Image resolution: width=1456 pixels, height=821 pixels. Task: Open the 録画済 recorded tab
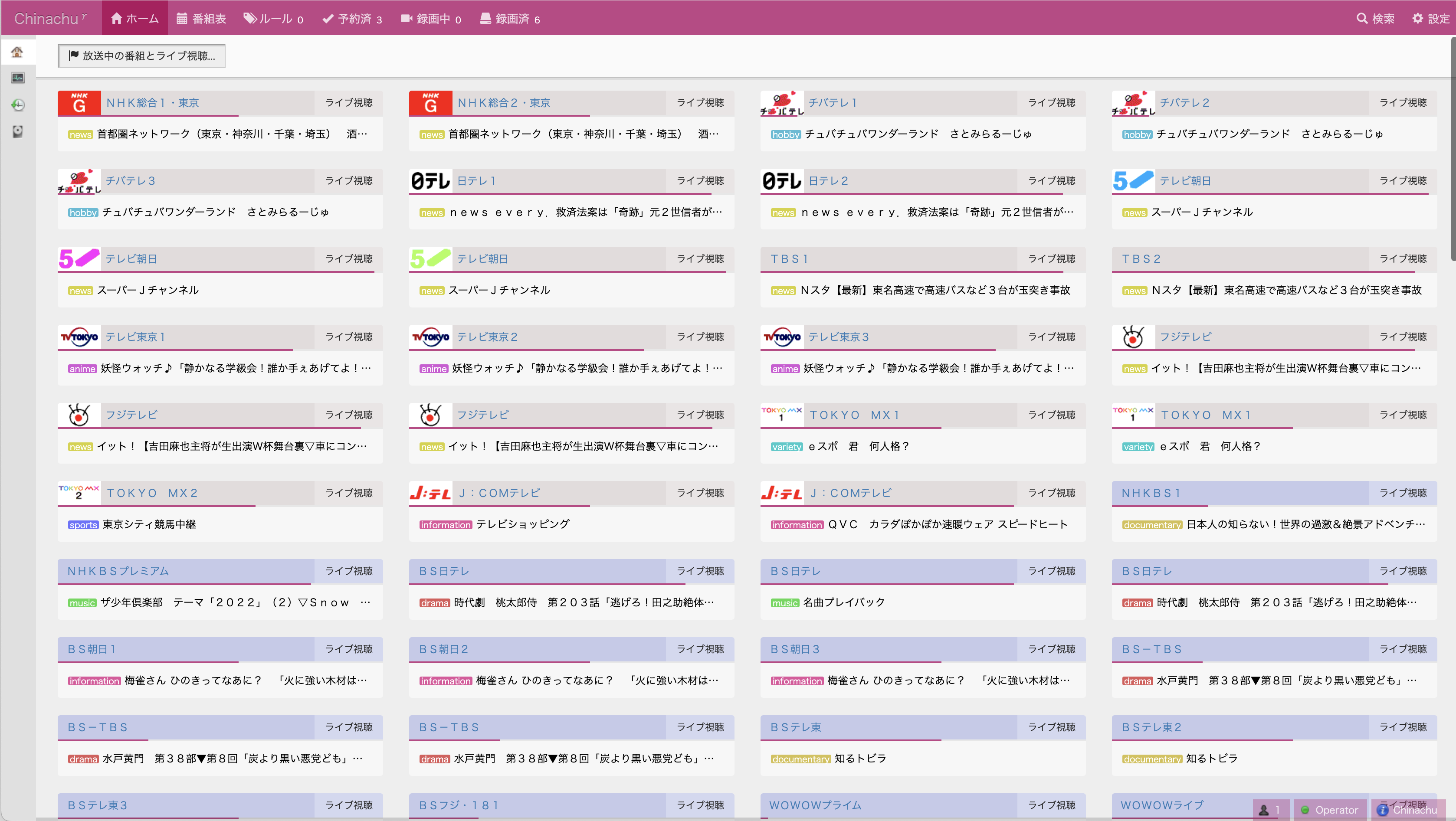510,19
